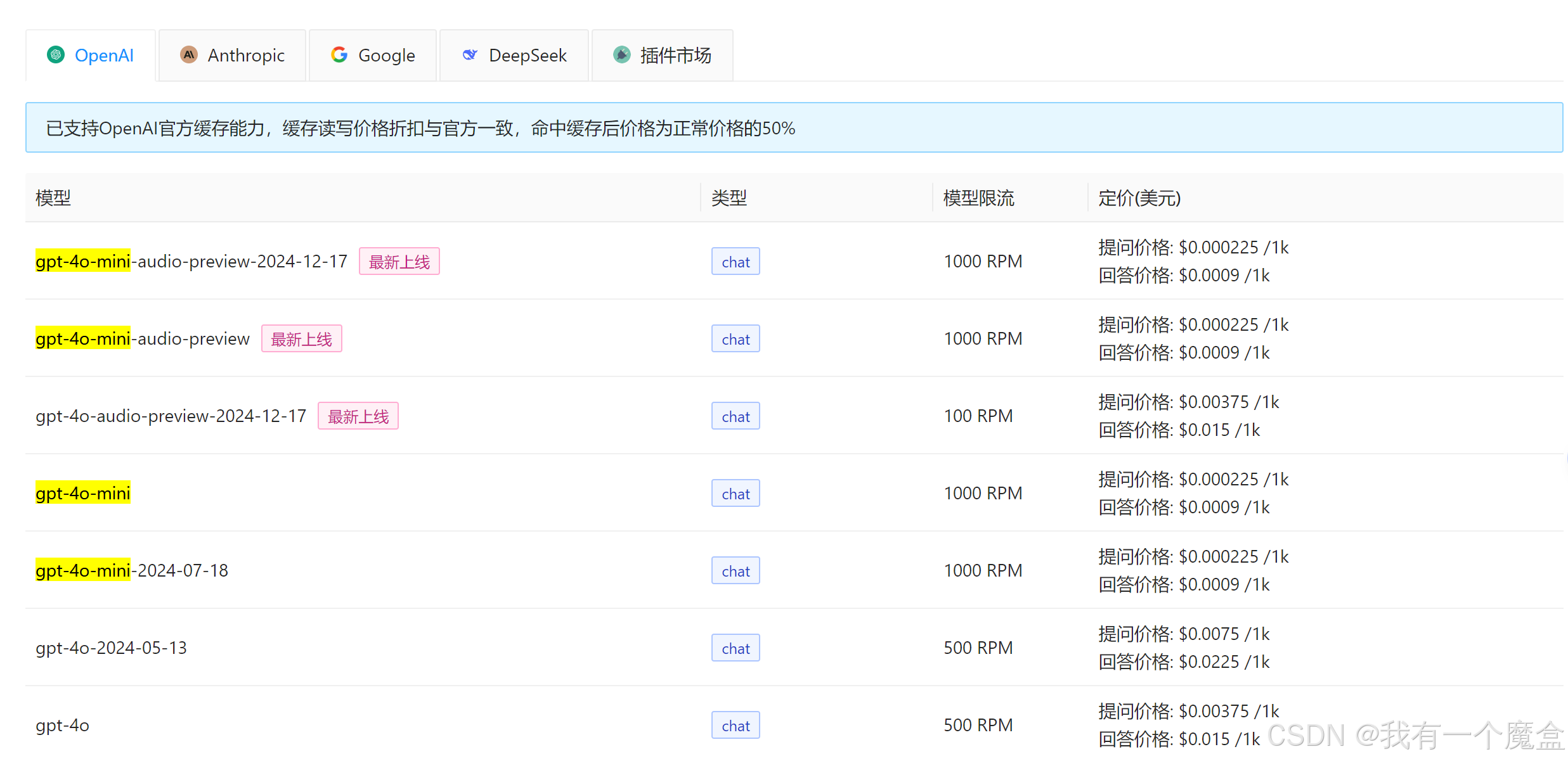Click the gpt-4o-2024-05-13 model name

point(111,648)
